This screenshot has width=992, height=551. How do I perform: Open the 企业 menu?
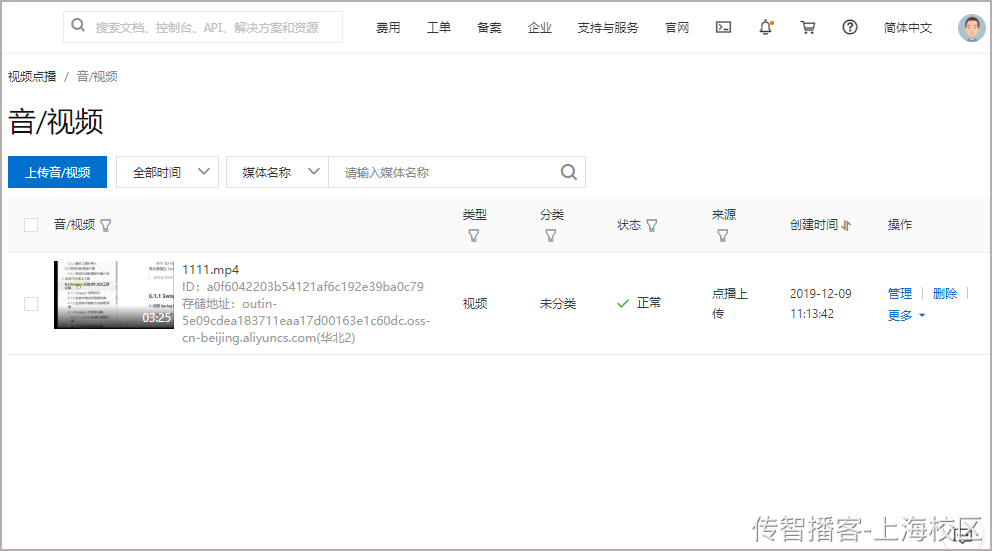[540, 28]
